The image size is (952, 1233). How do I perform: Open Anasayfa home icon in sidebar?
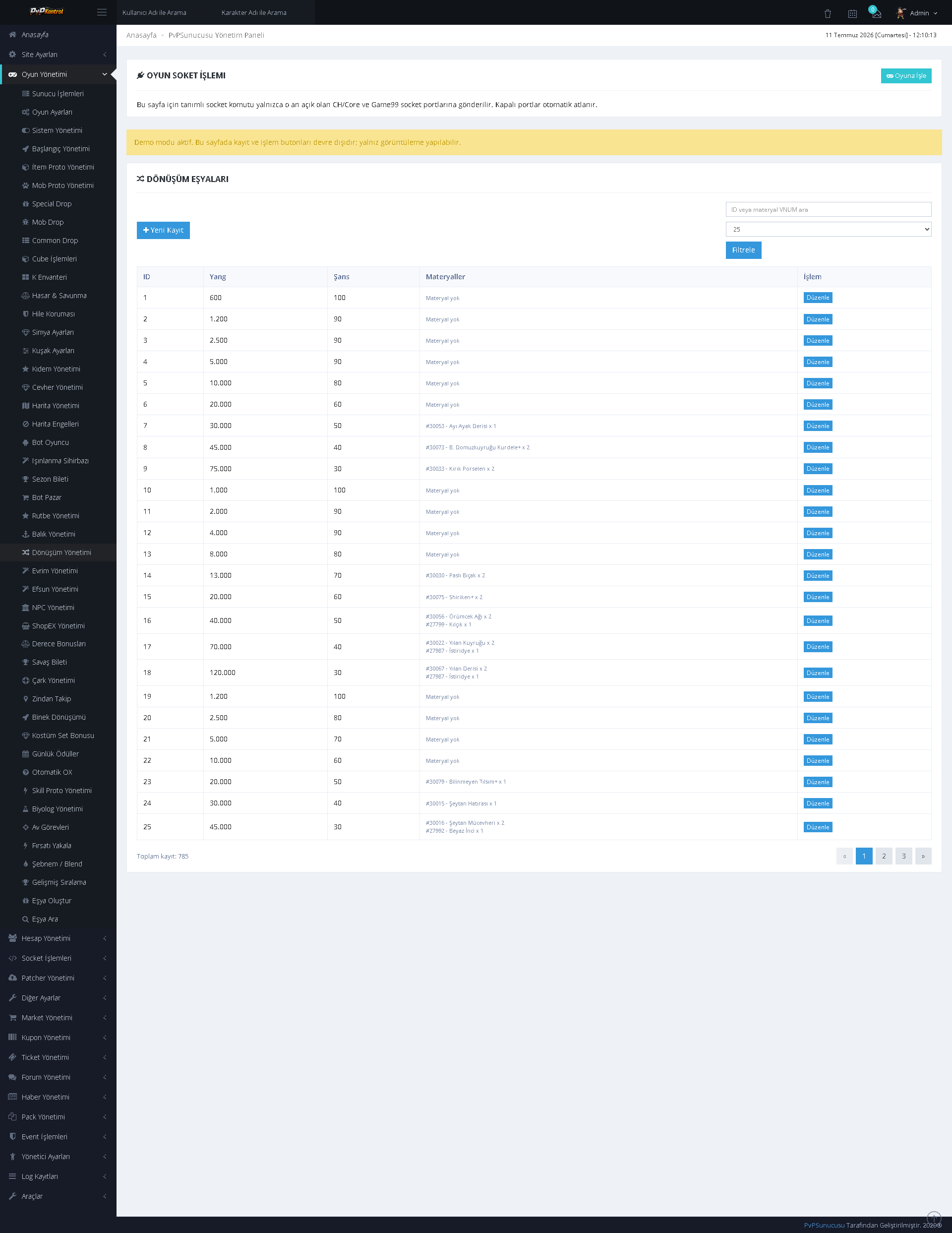pos(12,34)
